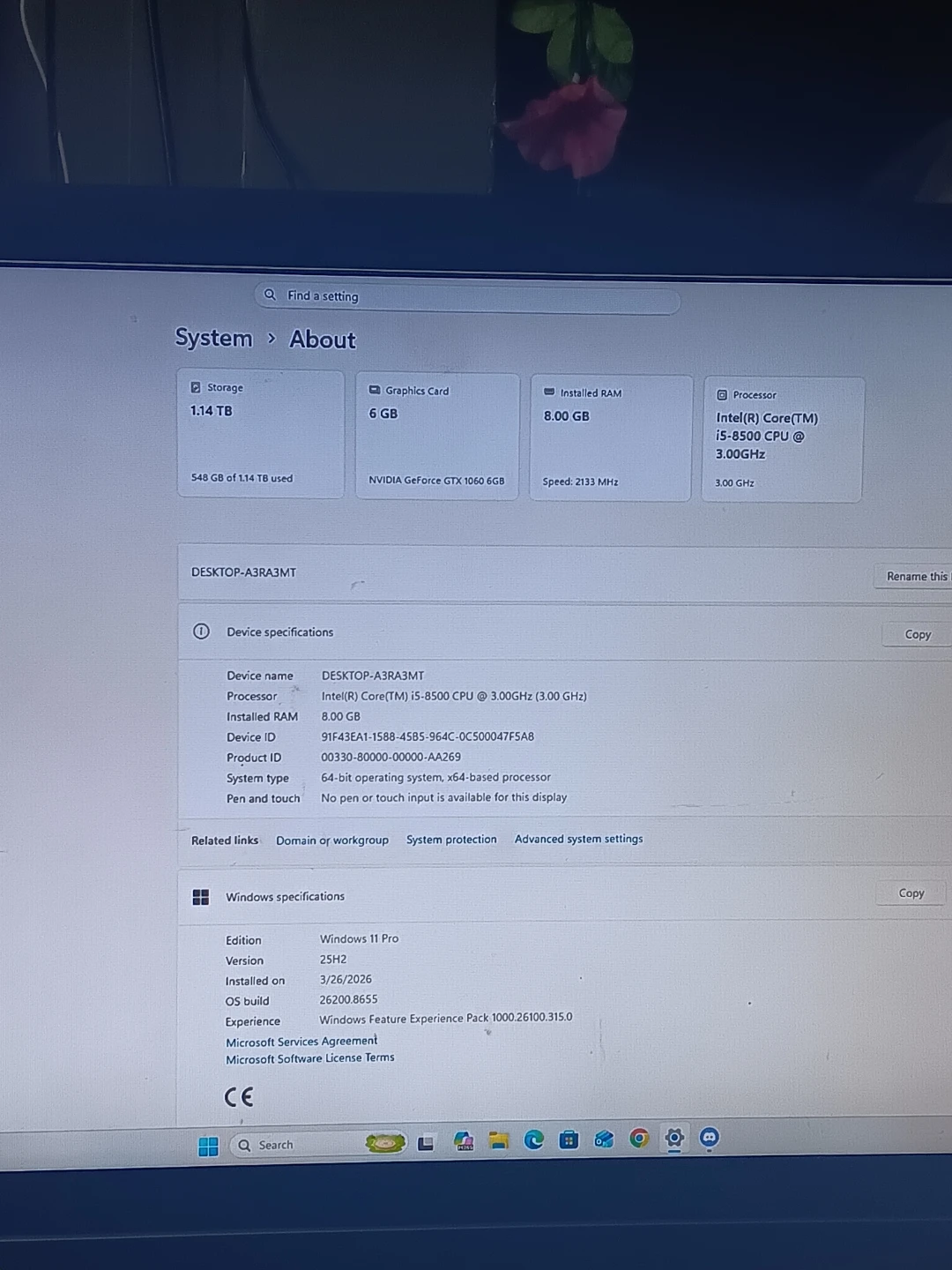This screenshot has width=952, height=1270.
Task: Open File Explorer from the taskbar
Action: pyautogui.click(x=499, y=1140)
